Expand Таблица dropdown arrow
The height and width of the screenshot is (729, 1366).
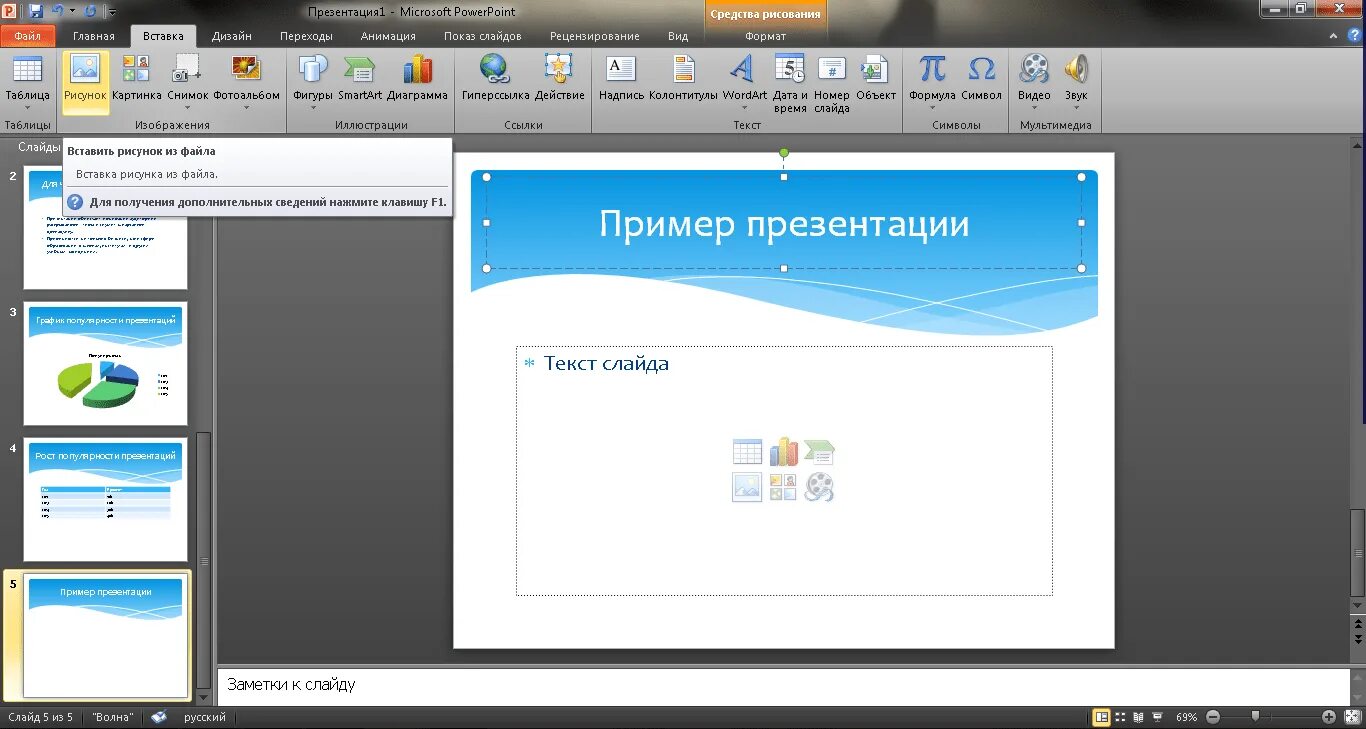[x=27, y=108]
